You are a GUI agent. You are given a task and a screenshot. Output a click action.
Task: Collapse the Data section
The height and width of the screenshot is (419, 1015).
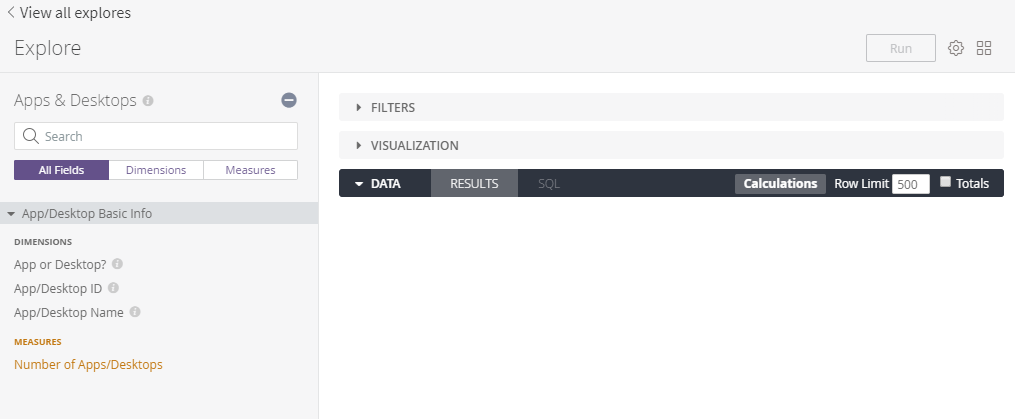(359, 184)
